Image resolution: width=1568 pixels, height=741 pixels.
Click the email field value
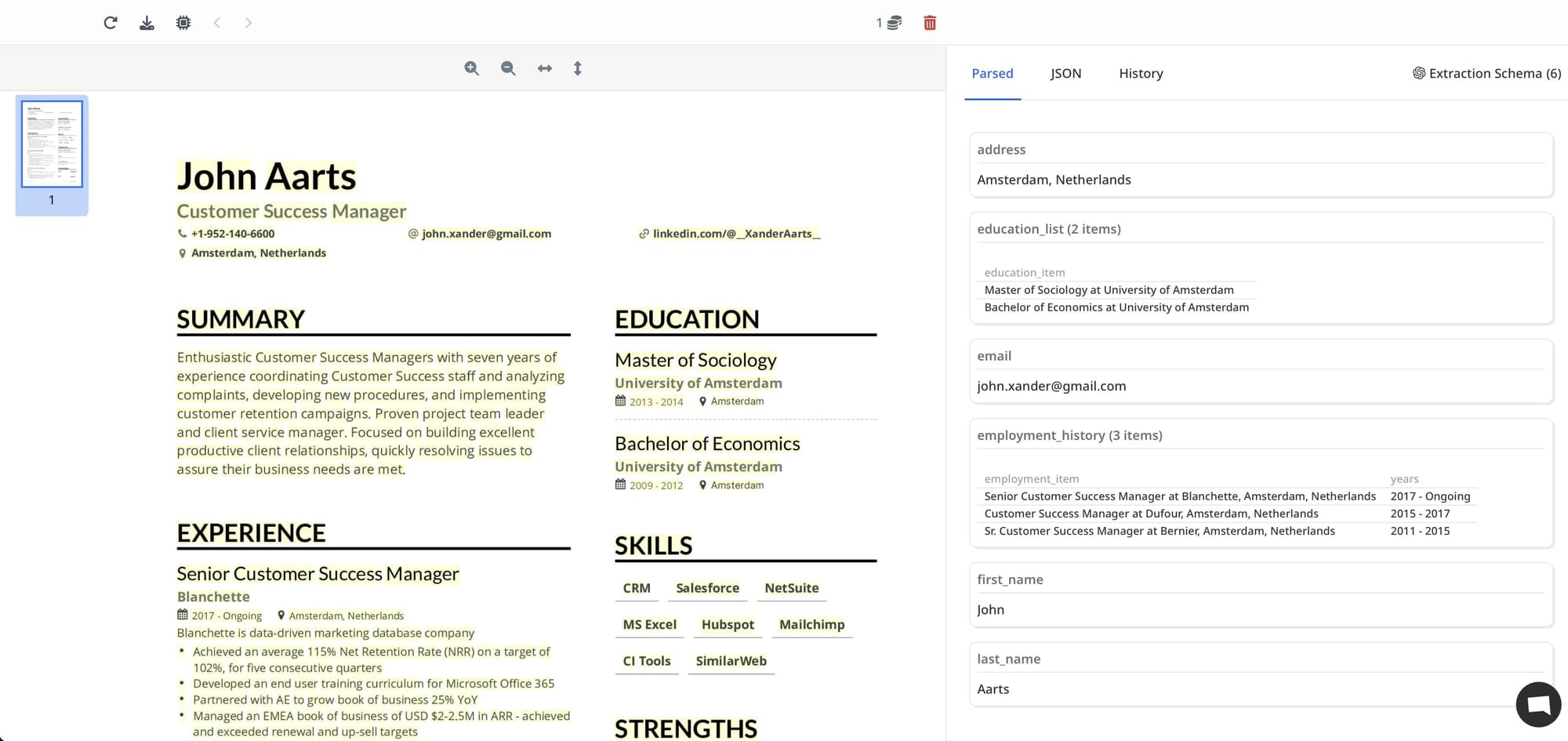pyautogui.click(x=1051, y=386)
